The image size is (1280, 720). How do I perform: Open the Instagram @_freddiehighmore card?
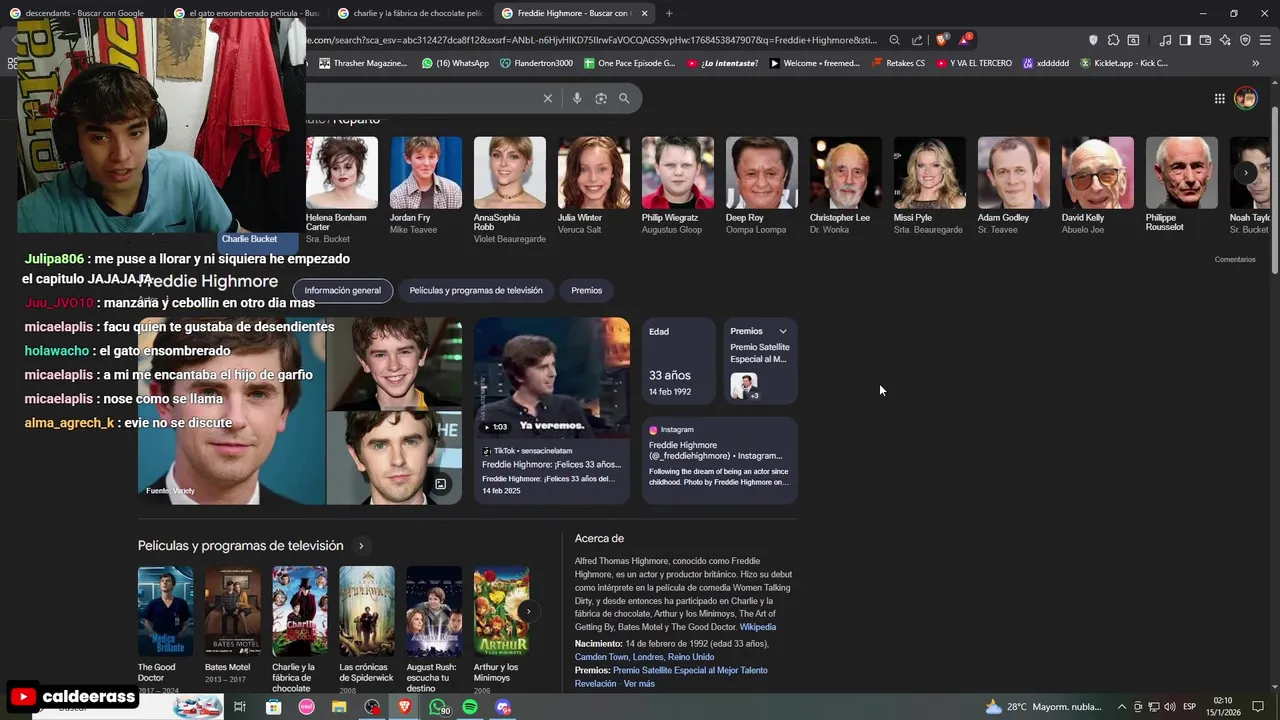click(720, 460)
